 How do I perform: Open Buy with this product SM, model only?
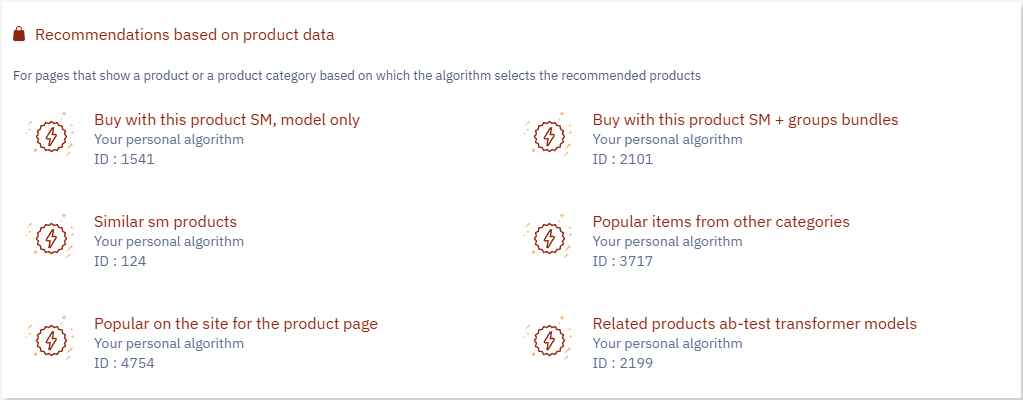(227, 120)
